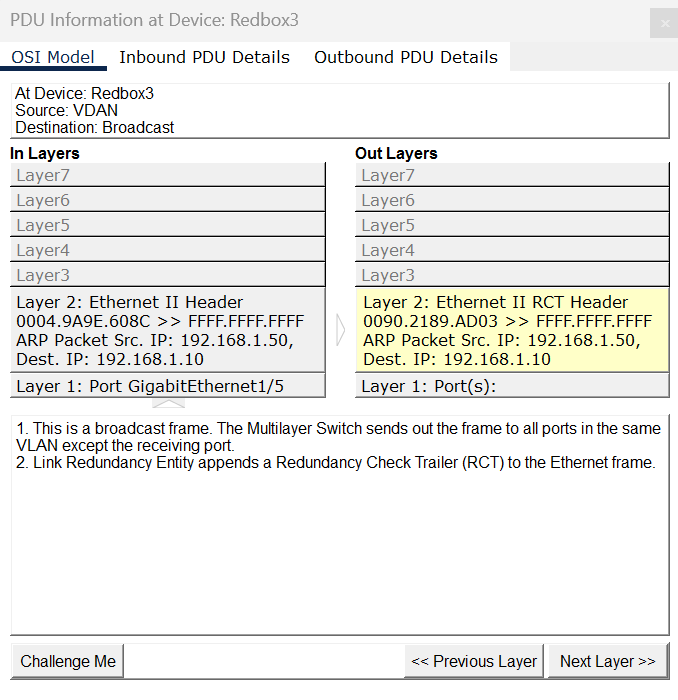The image size is (678, 700).
Task: Close the PDU Information dialog
Action: coord(663,24)
